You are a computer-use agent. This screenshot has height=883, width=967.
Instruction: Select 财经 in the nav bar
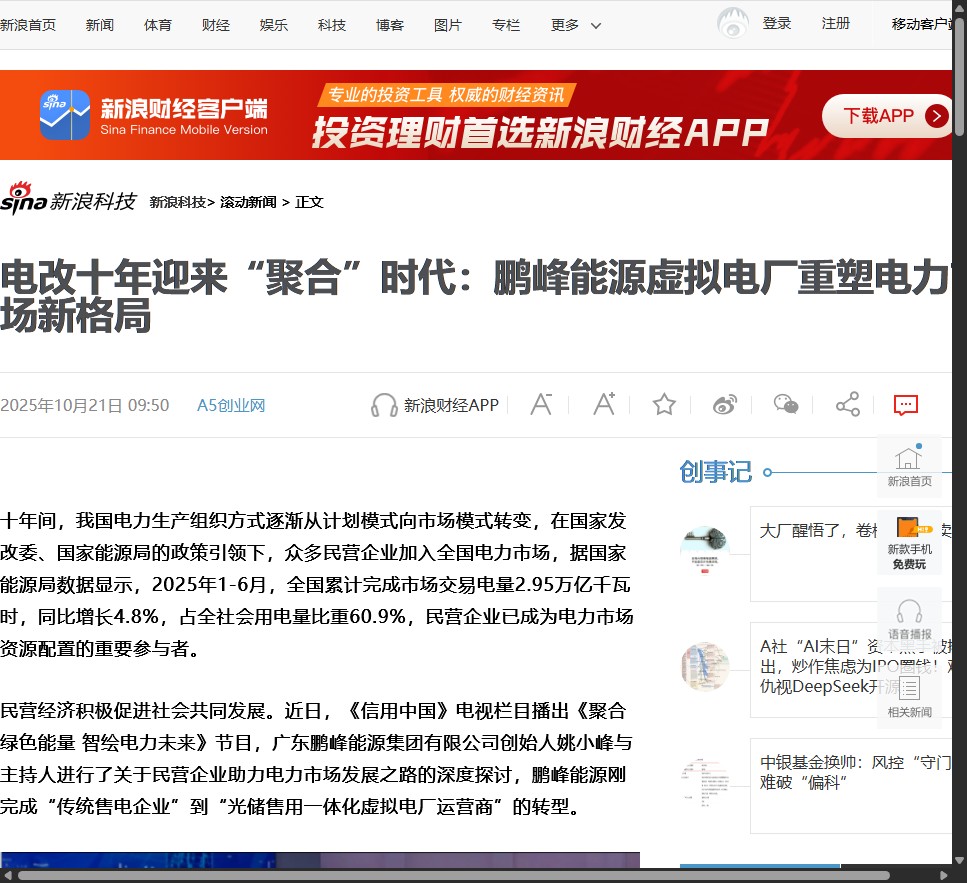point(216,25)
